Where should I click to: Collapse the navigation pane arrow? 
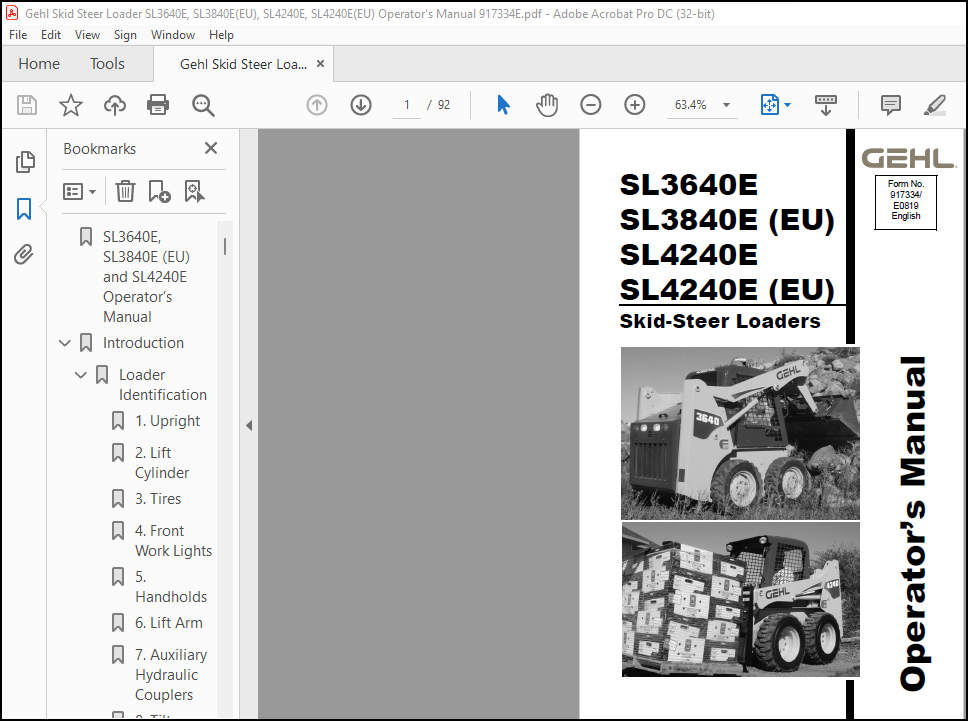coord(249,425)
